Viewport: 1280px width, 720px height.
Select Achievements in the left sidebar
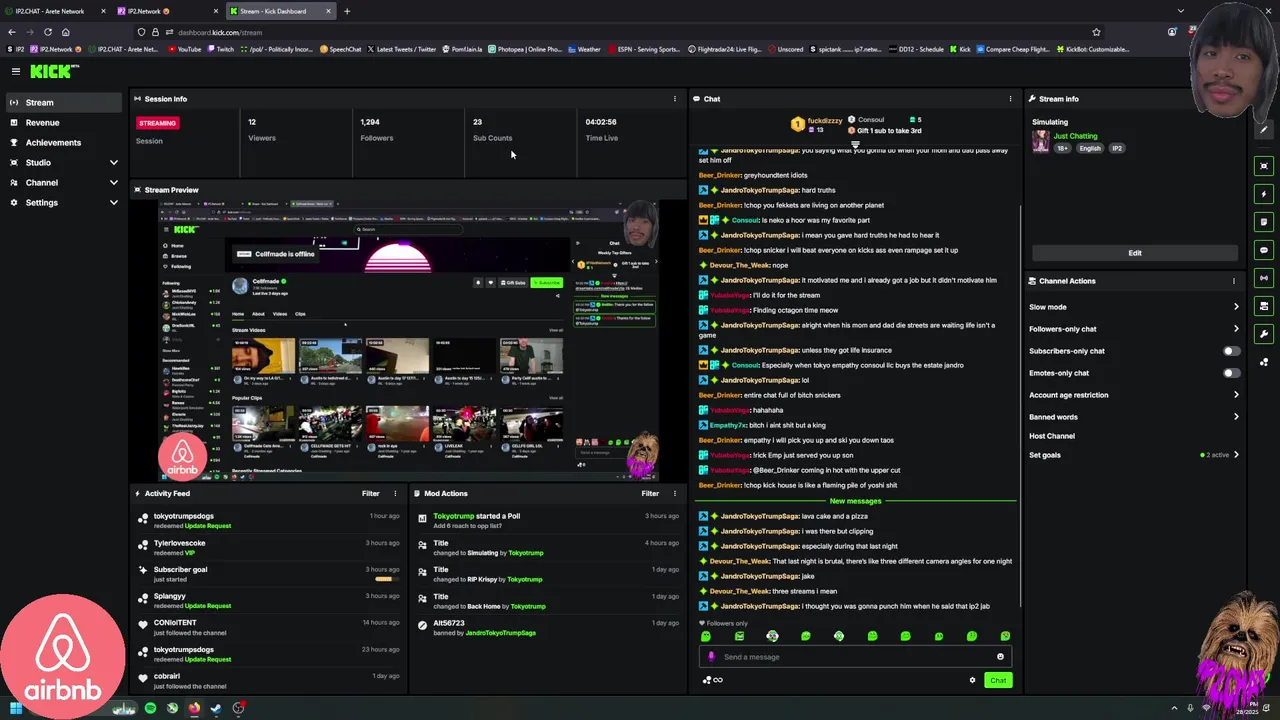click(64, 142)
